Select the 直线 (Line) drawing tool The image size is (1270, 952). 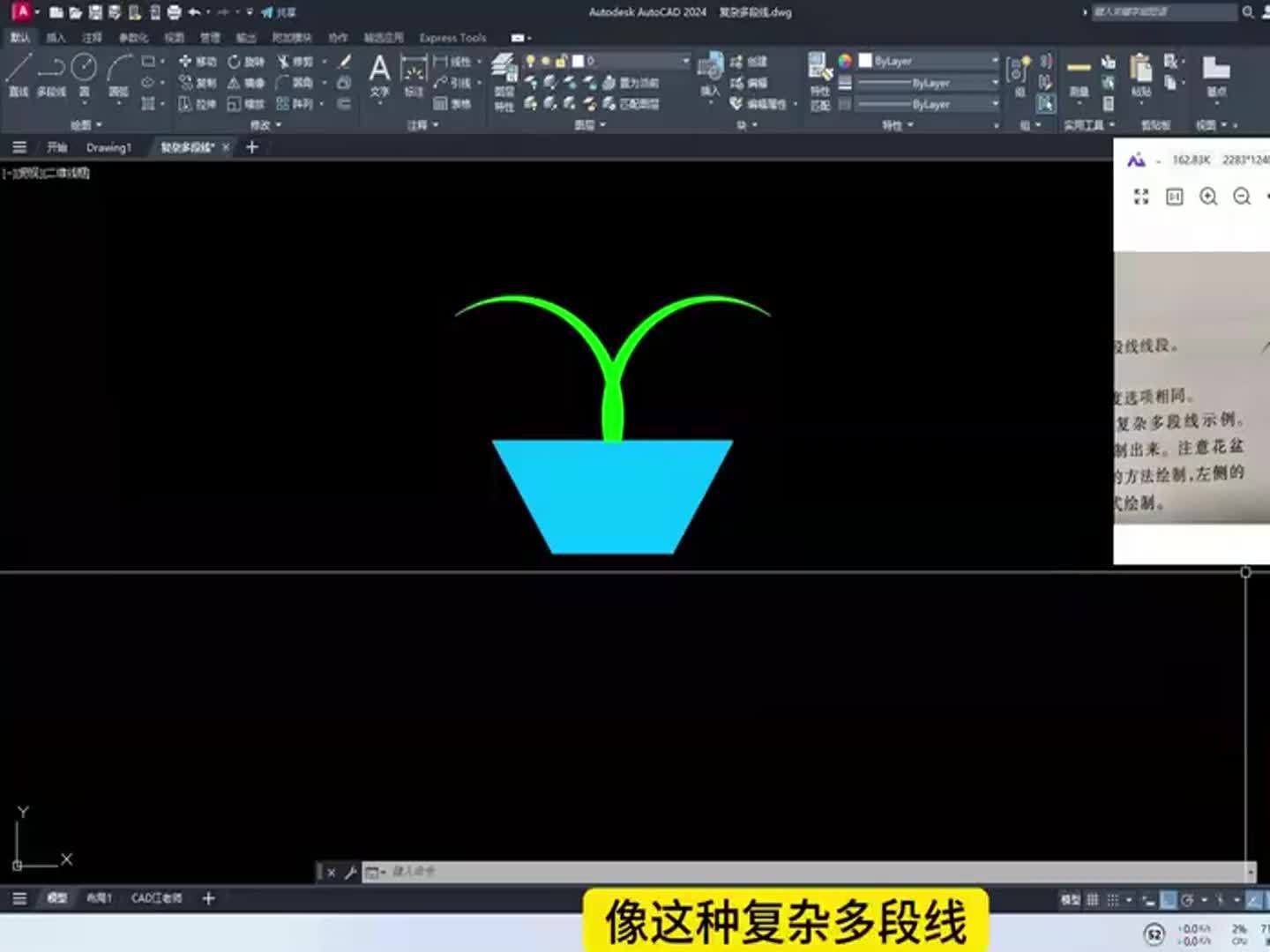pos(18,67)
